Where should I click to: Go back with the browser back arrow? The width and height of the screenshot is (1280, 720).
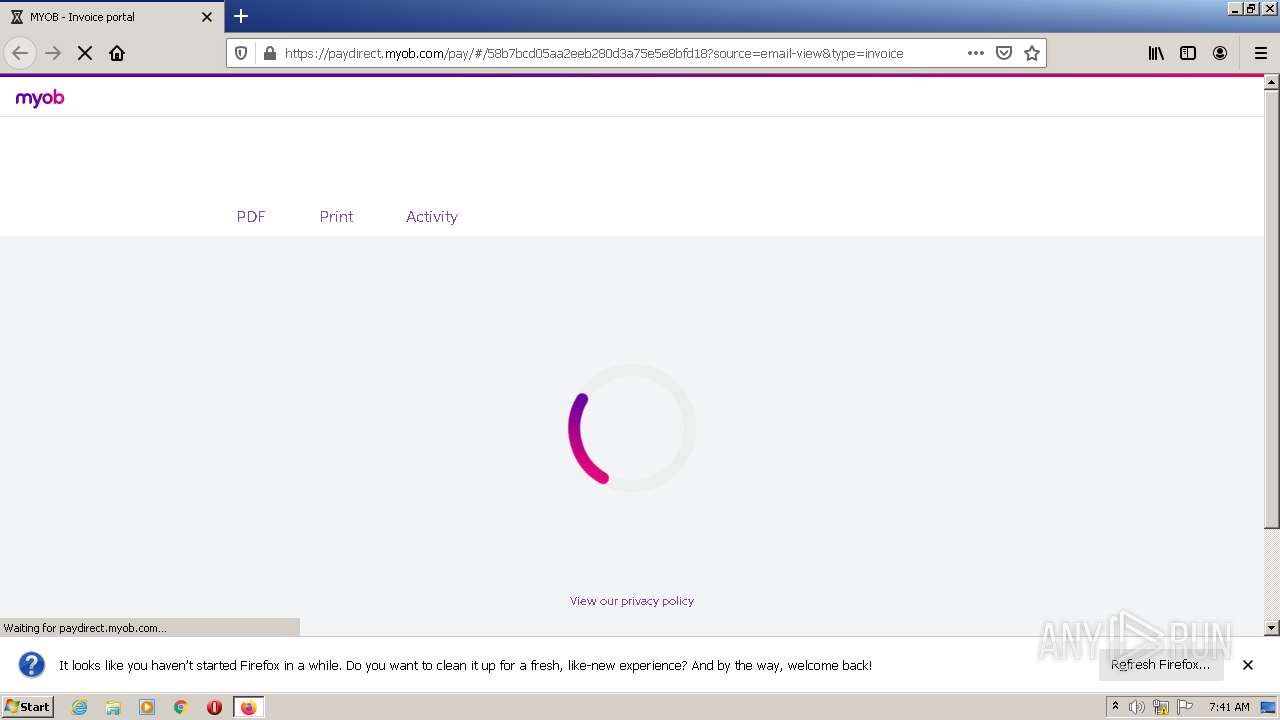pos(20,53)
